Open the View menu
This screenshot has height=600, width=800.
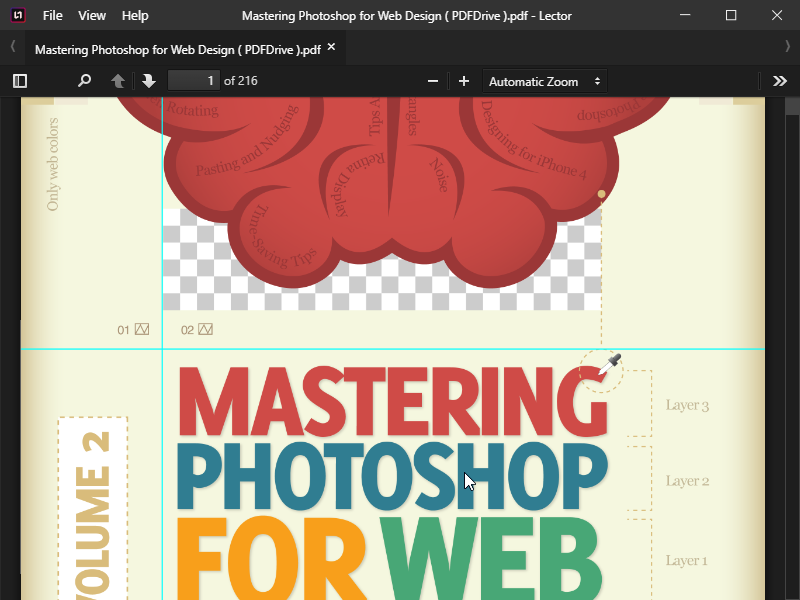(x=92, y=15)
